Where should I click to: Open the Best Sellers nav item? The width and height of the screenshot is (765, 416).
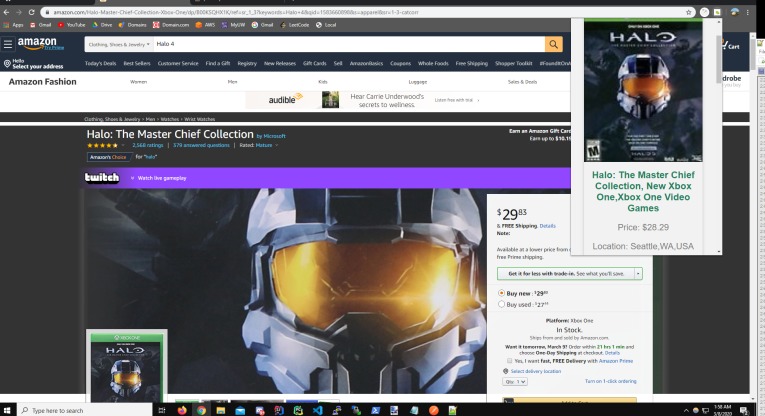pos(137,63)
